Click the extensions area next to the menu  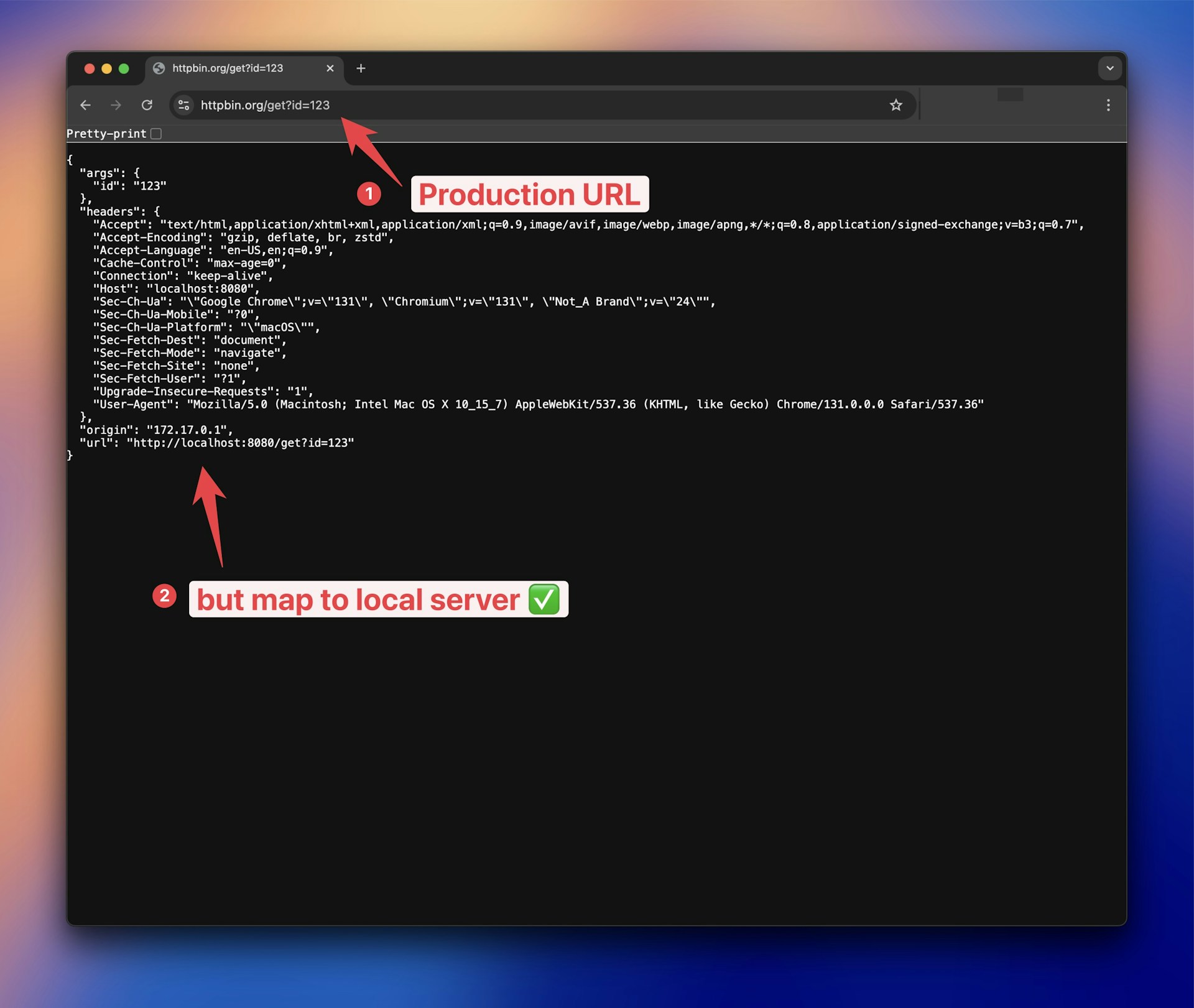1011,96
